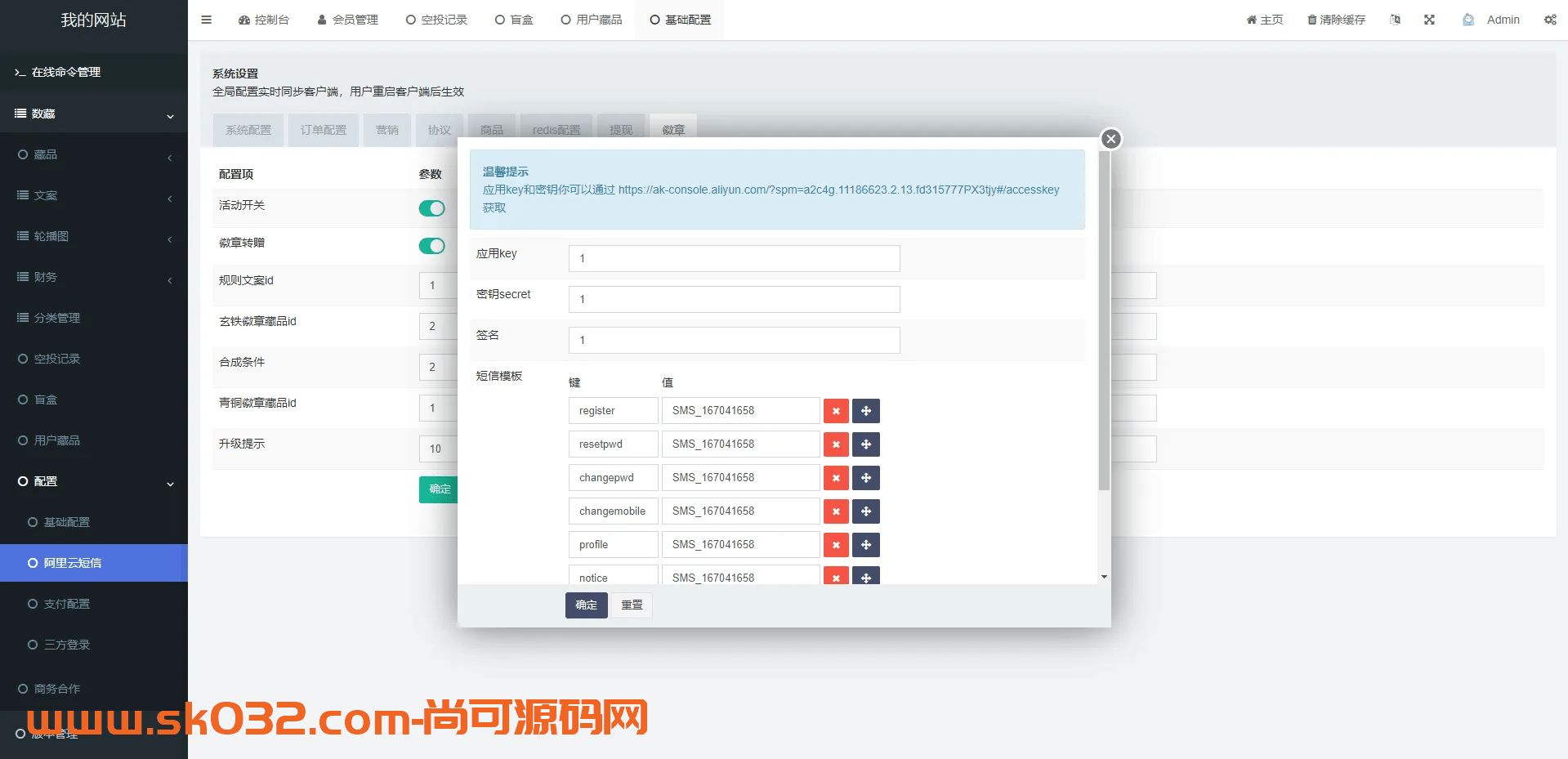The height and width of the screenshot is (759, 1568).
Task: Click the dialog vertical scrollbar
Action: click(x=1104, y=321)
